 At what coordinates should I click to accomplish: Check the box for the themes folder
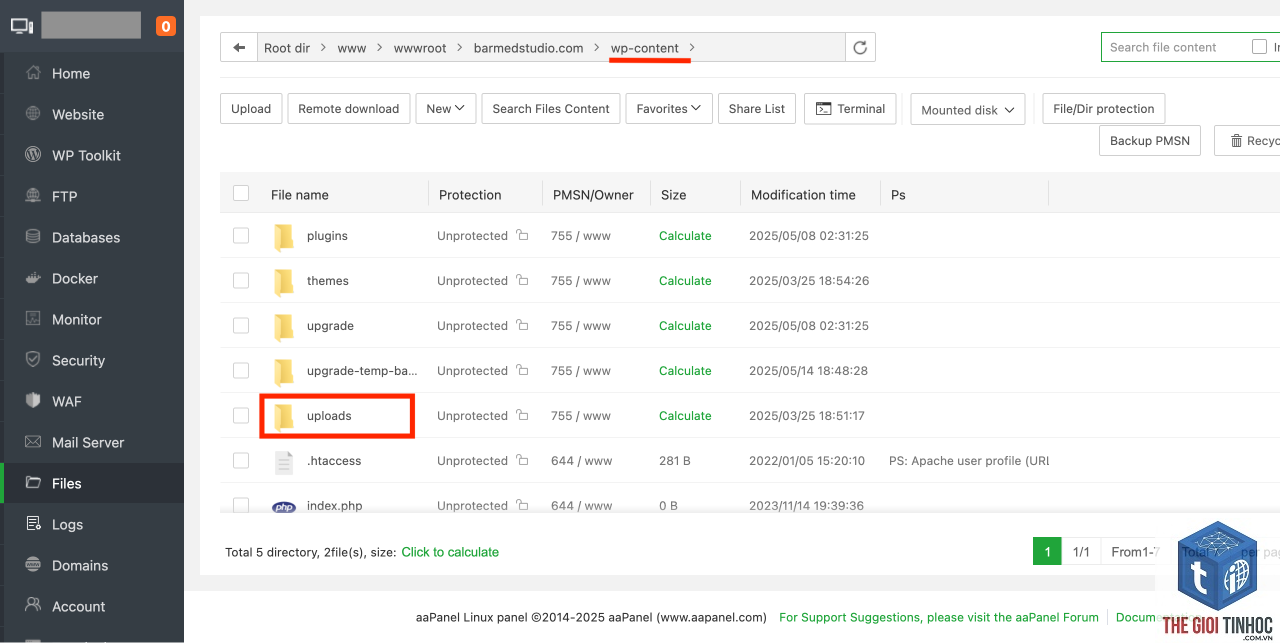coord(241,280)
